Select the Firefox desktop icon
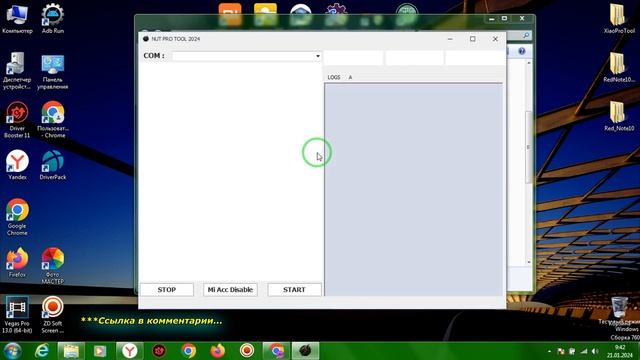 [17, 262]
